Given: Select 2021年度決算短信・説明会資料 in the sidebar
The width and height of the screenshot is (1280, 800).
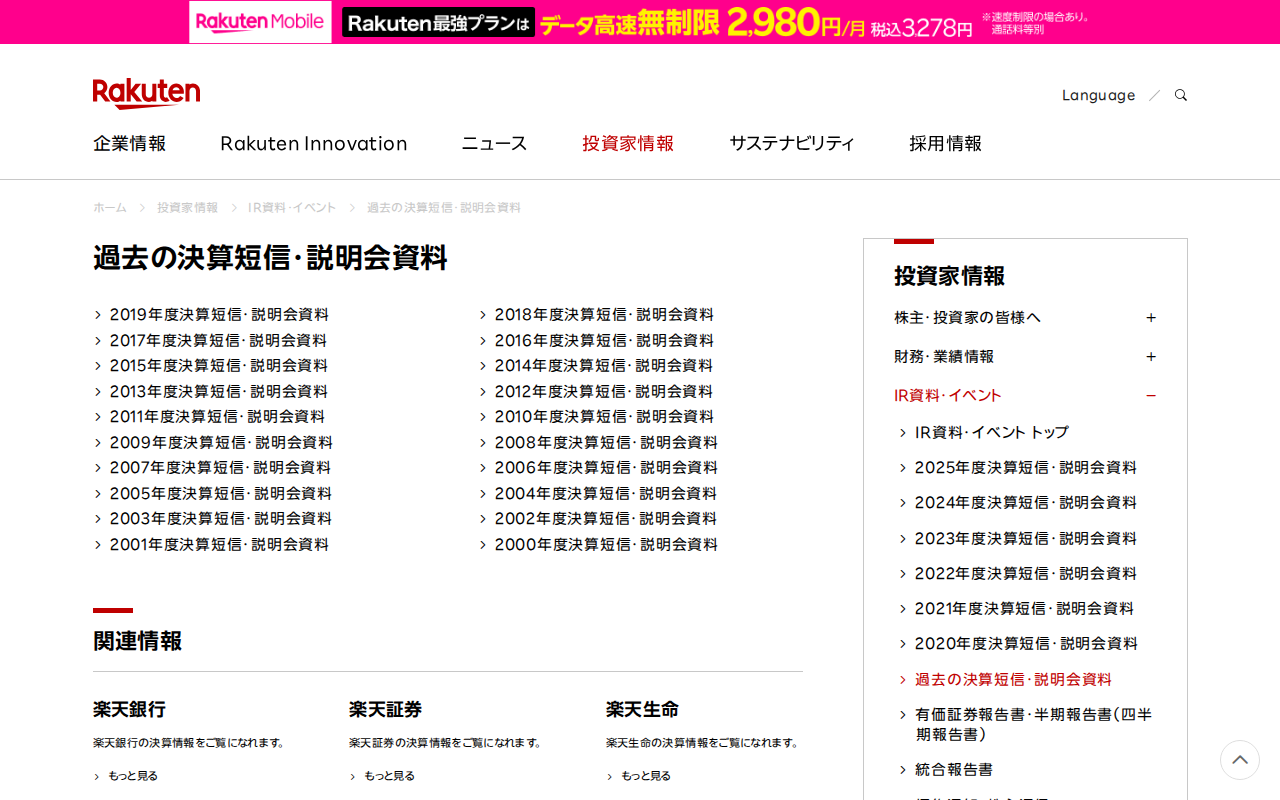Looking at the screenshot, I should (1025, 609).
